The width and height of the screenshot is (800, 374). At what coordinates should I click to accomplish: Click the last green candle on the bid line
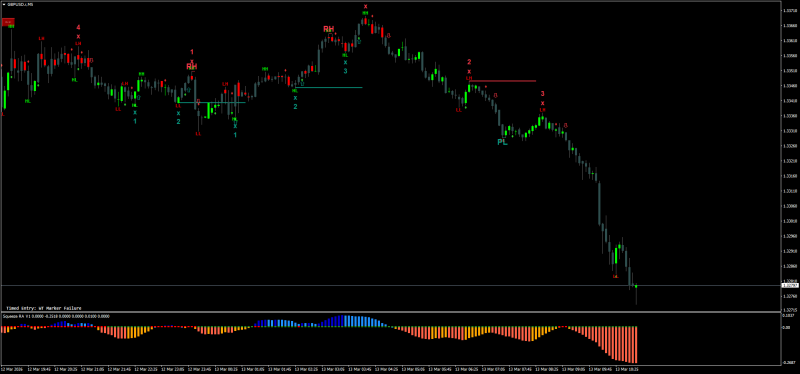636,286
